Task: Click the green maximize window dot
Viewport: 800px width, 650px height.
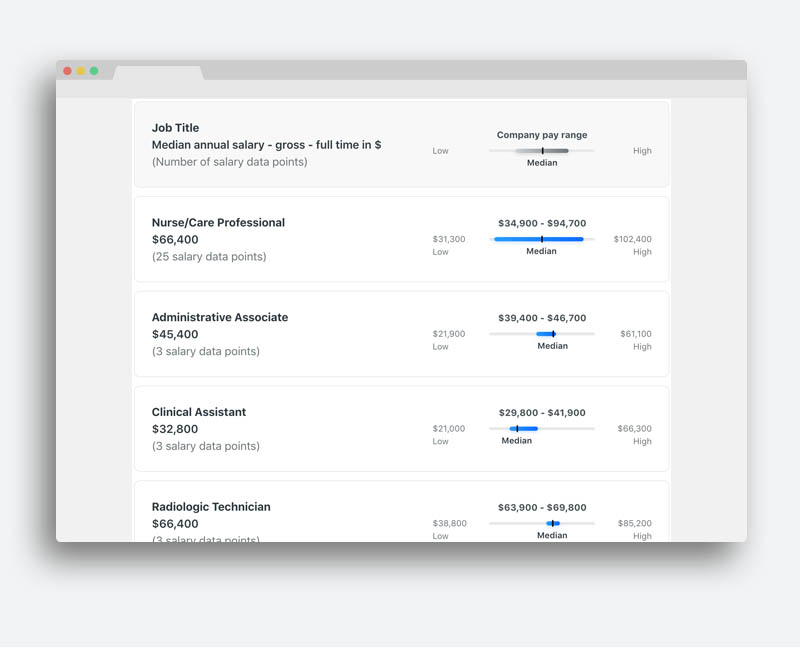Action: tap(94, 71)
